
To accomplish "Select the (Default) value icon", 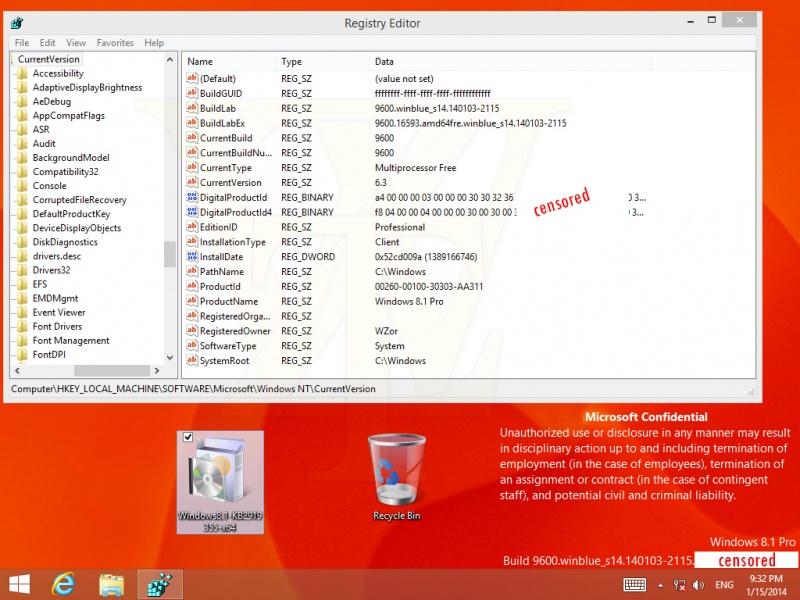I will (x=192, y=79).
